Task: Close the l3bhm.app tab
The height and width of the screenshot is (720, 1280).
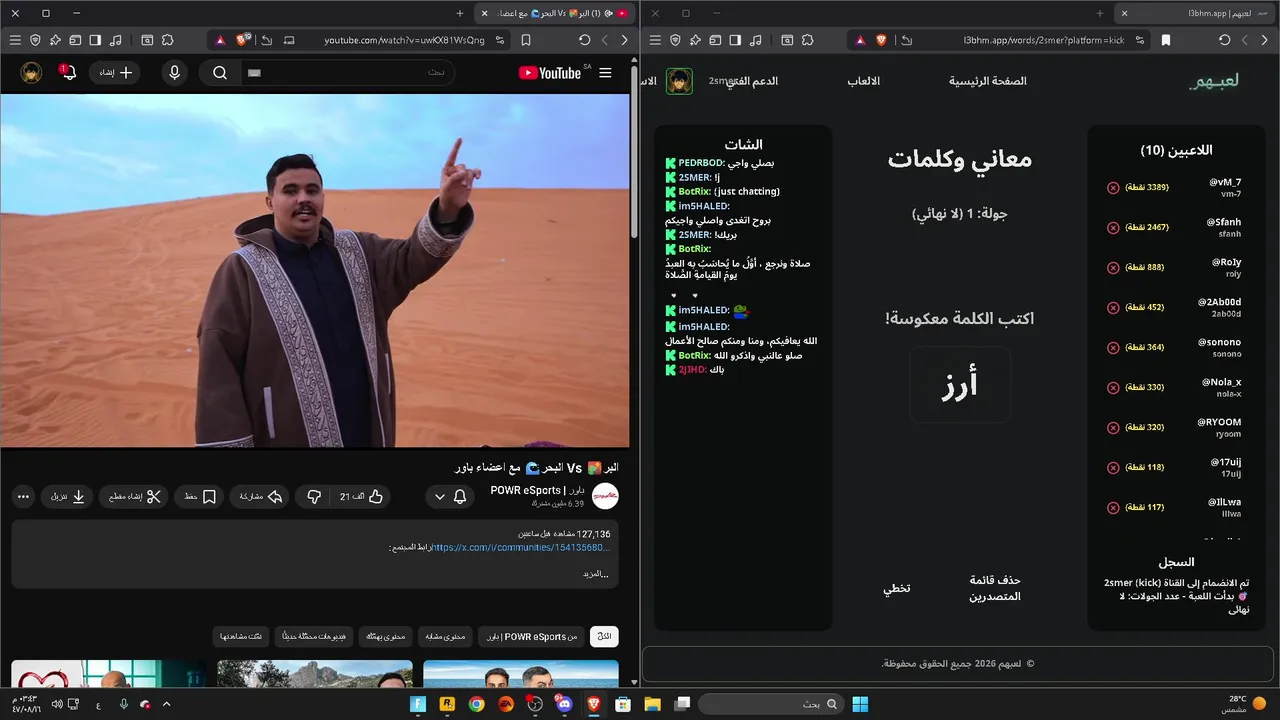Action: [x=1124, y=13]
